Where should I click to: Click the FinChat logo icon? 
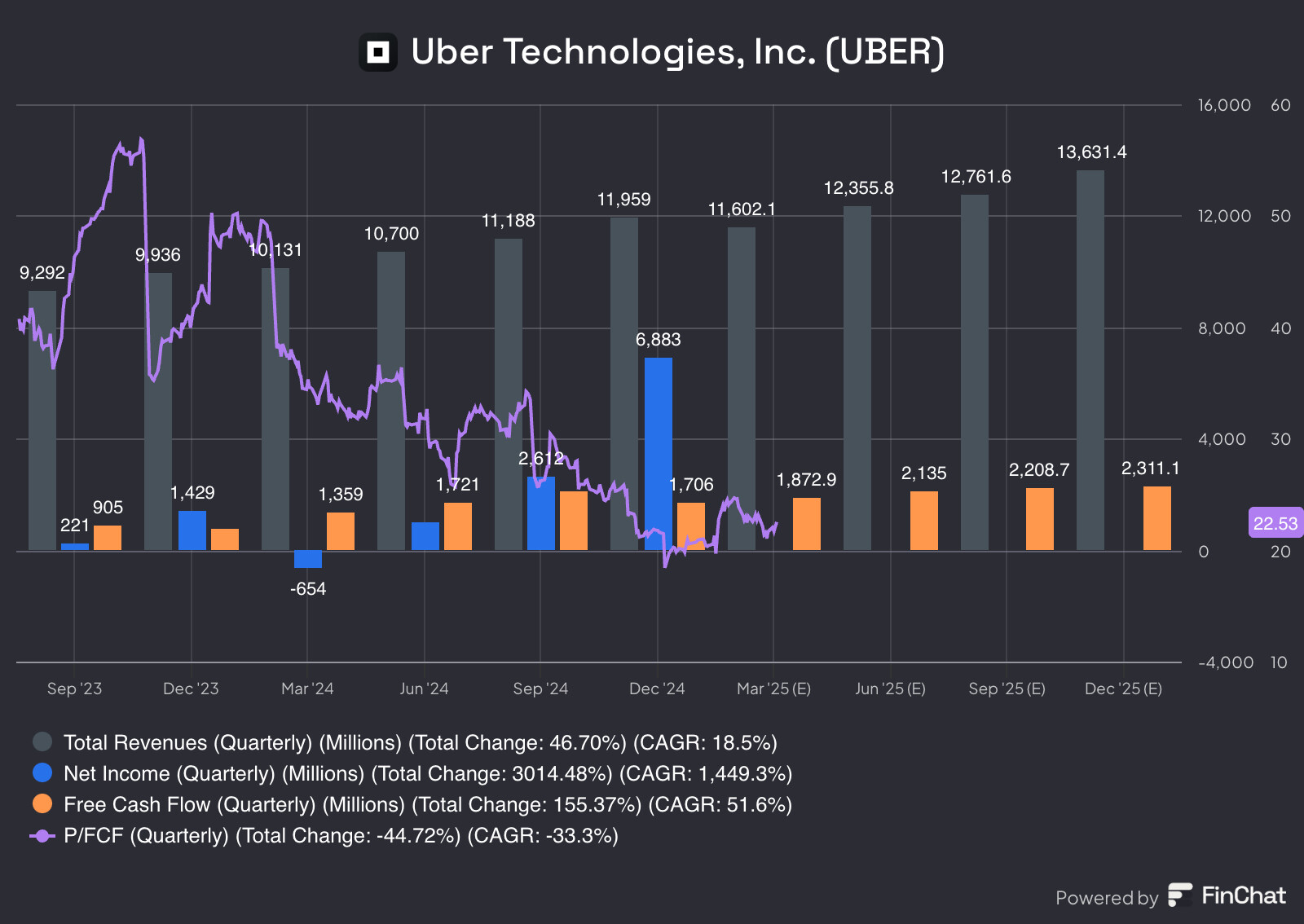1179,895
